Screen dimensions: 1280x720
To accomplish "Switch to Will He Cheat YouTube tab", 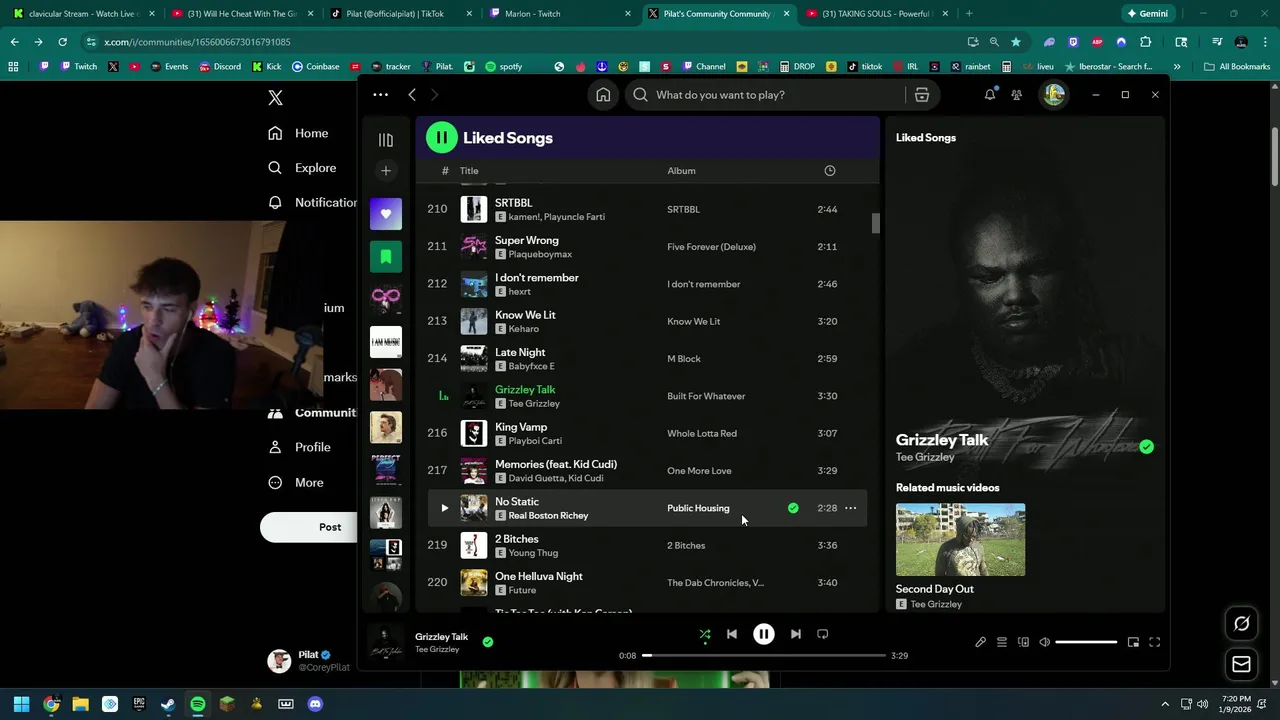I will pyautogui.click(x=241, y=14).
